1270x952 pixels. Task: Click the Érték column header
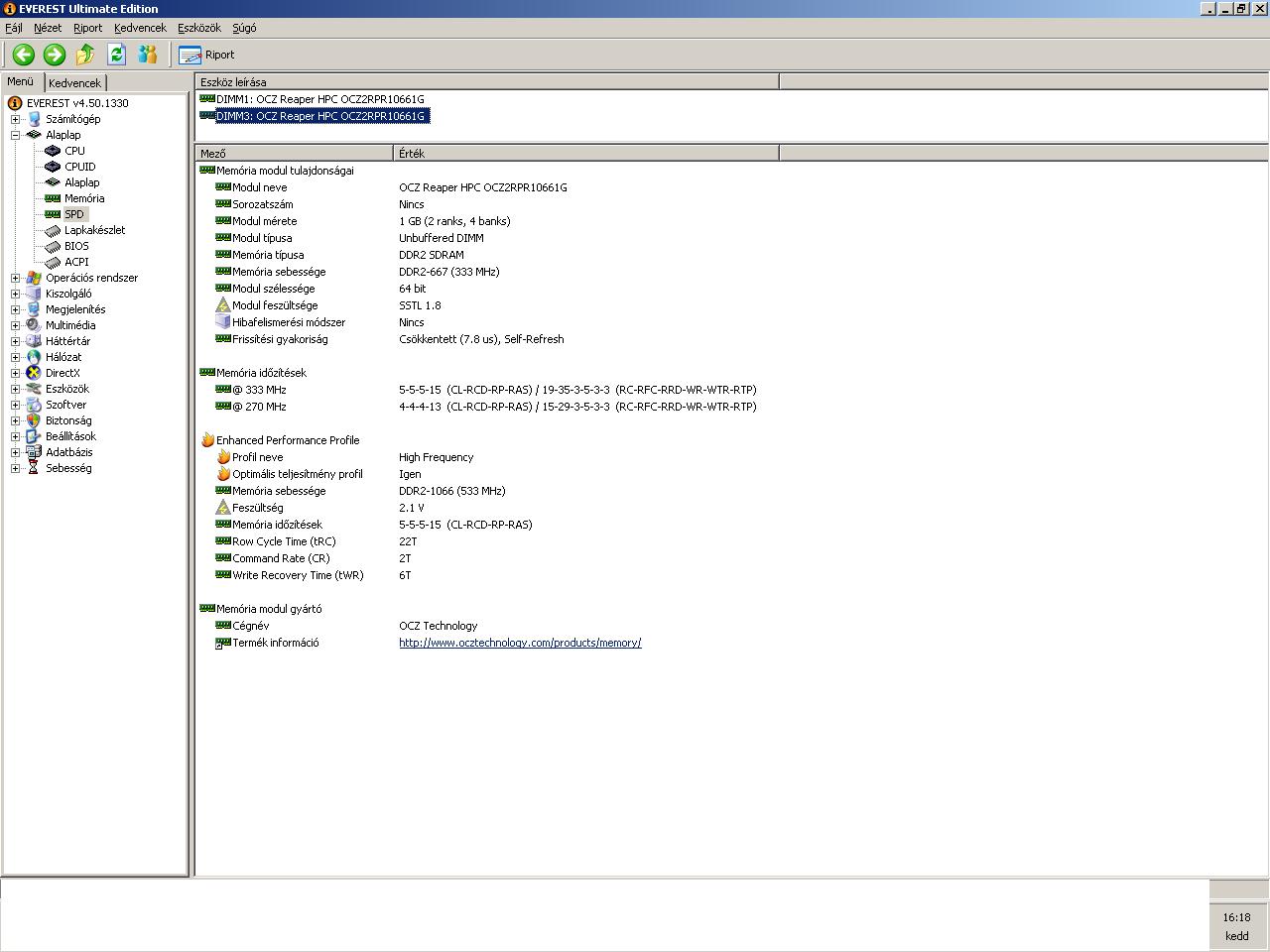pos(586,154)
